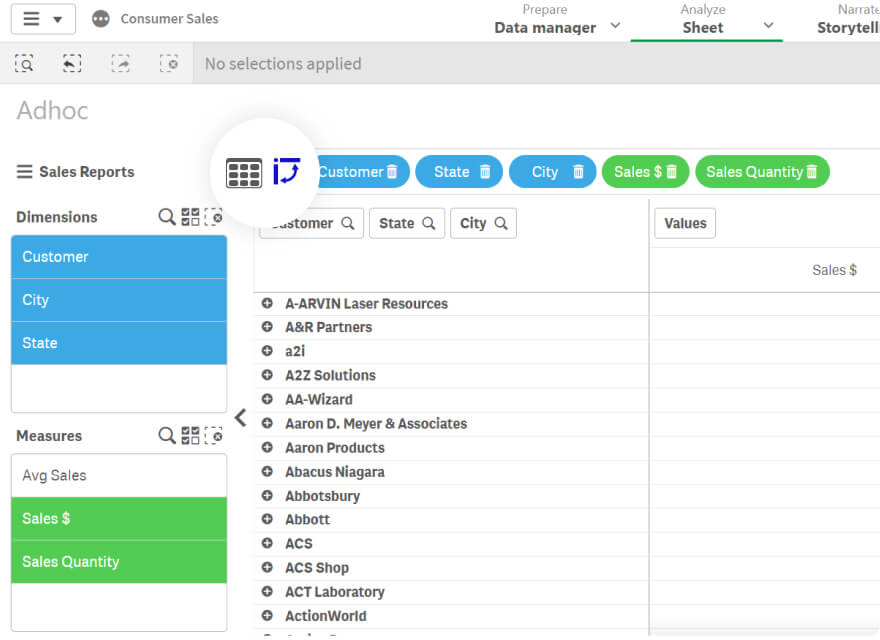
Task: Remove the Sales $ chip via trash icon
Action: coord(671,172)
